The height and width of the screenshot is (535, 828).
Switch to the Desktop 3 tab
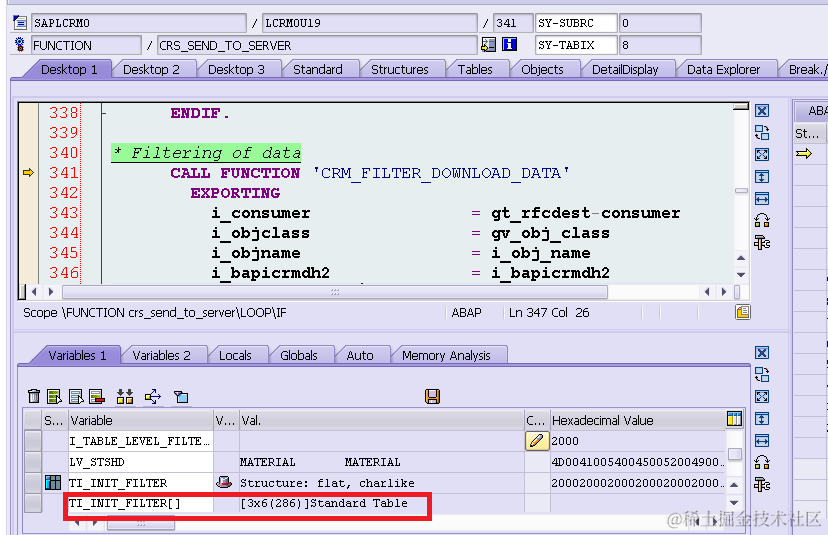(x=236, y=70)
